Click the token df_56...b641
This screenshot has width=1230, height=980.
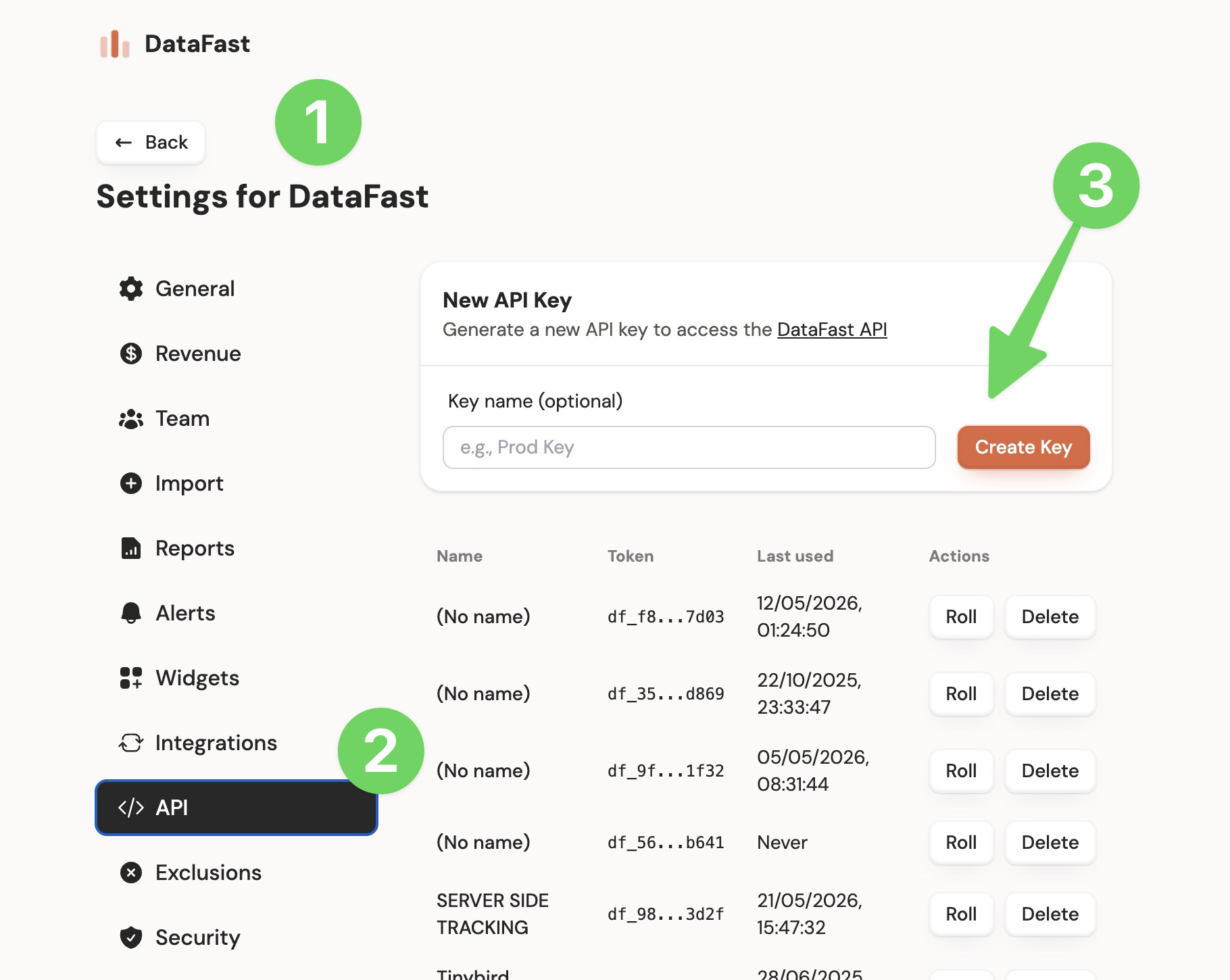[666, 843]
